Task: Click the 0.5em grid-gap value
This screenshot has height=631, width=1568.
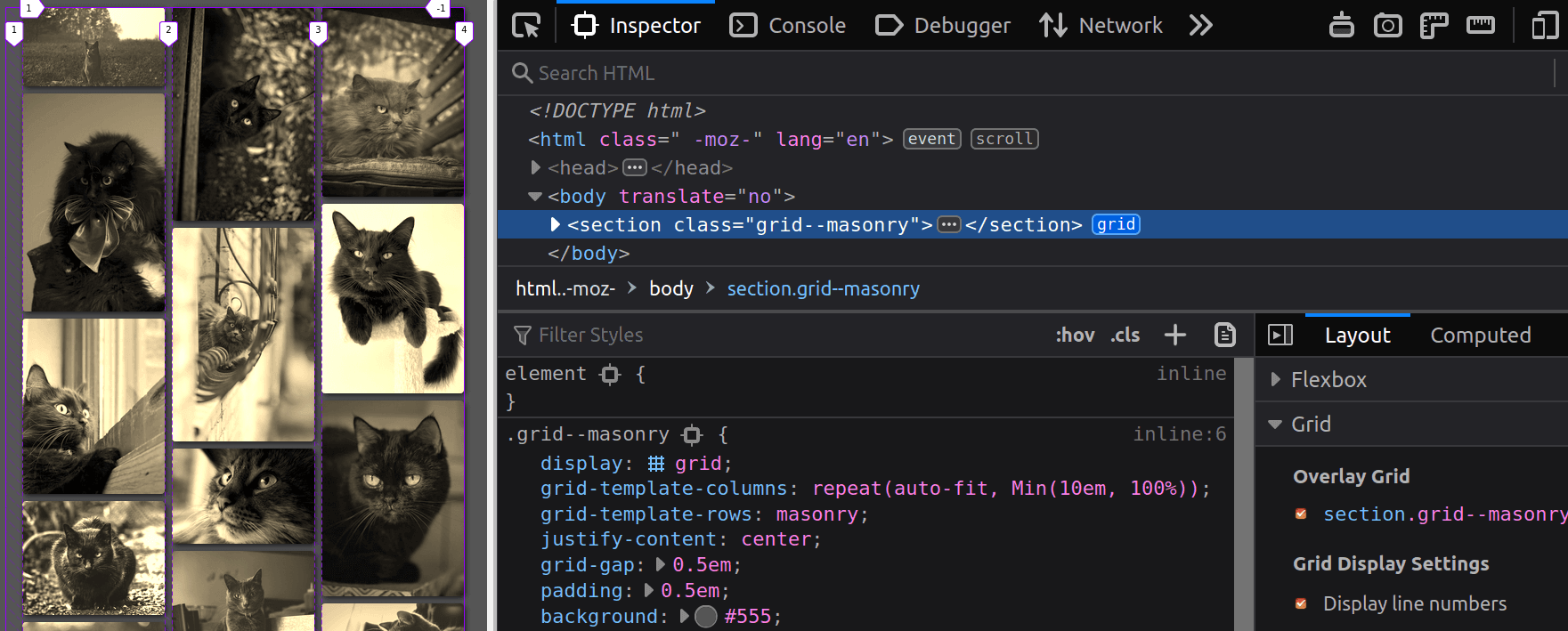Action: click(x=702, y=564)
